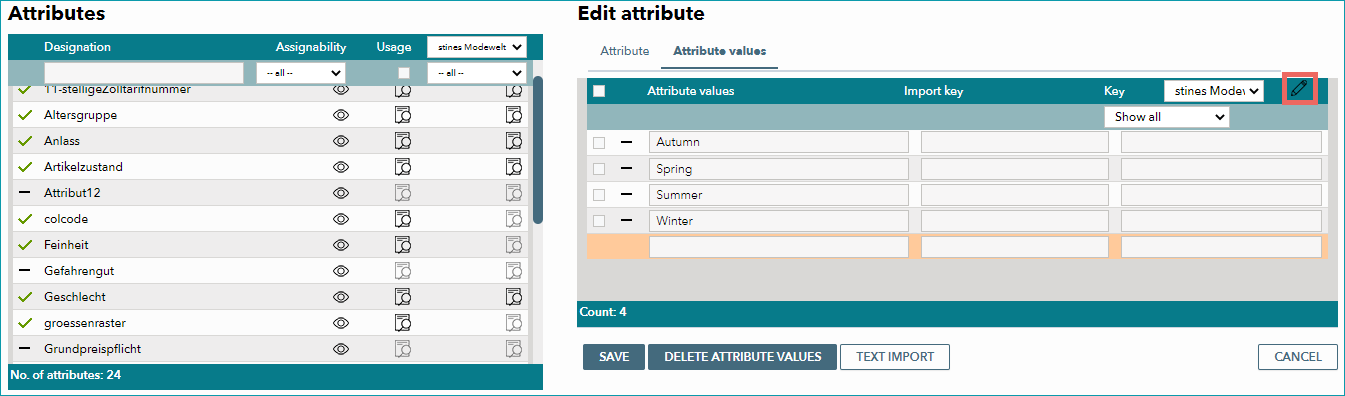
Task: Open the 'Show all' dropdown
Action: coord(1166,117)
